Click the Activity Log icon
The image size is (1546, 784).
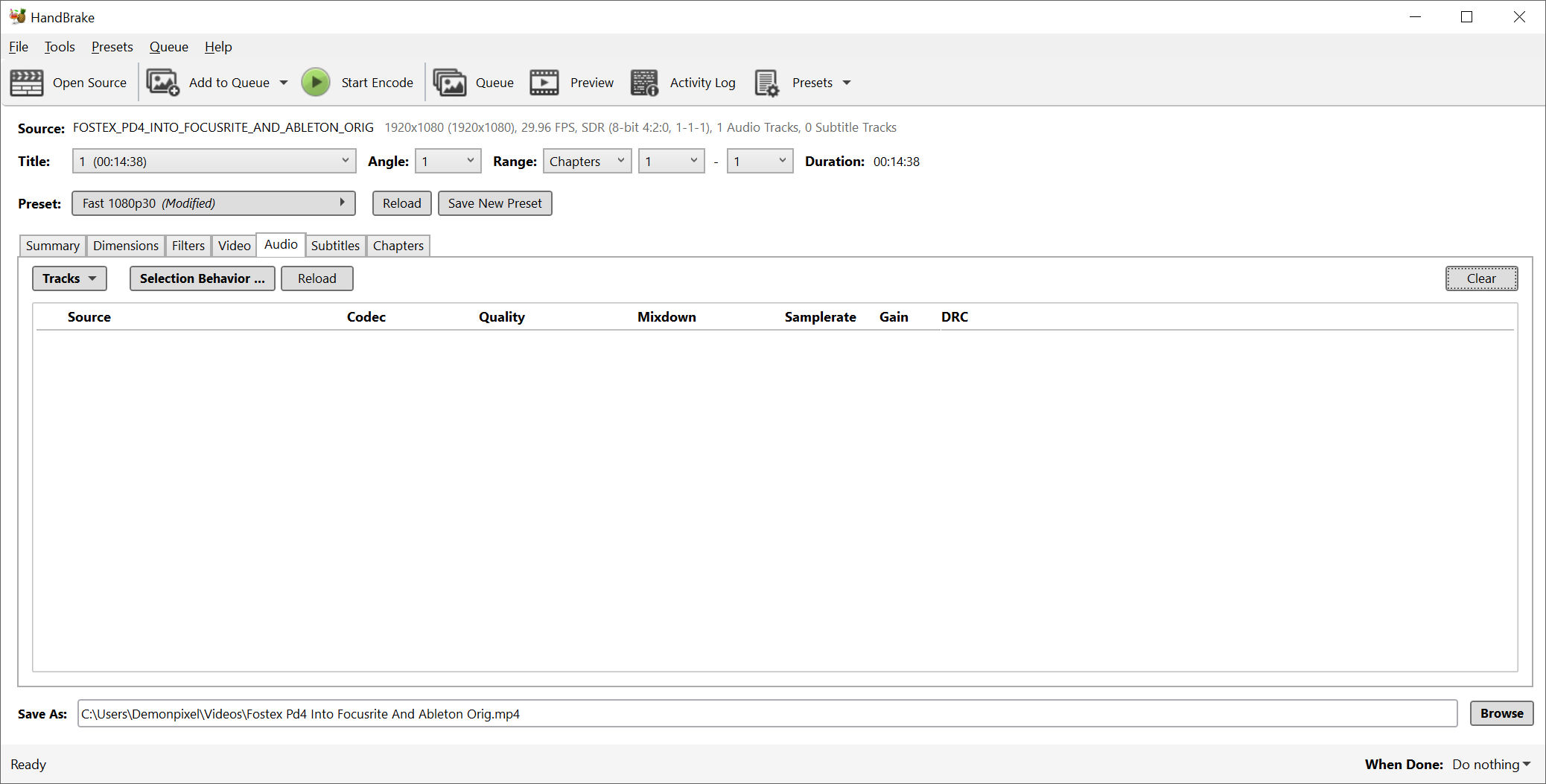click(644, 83)
